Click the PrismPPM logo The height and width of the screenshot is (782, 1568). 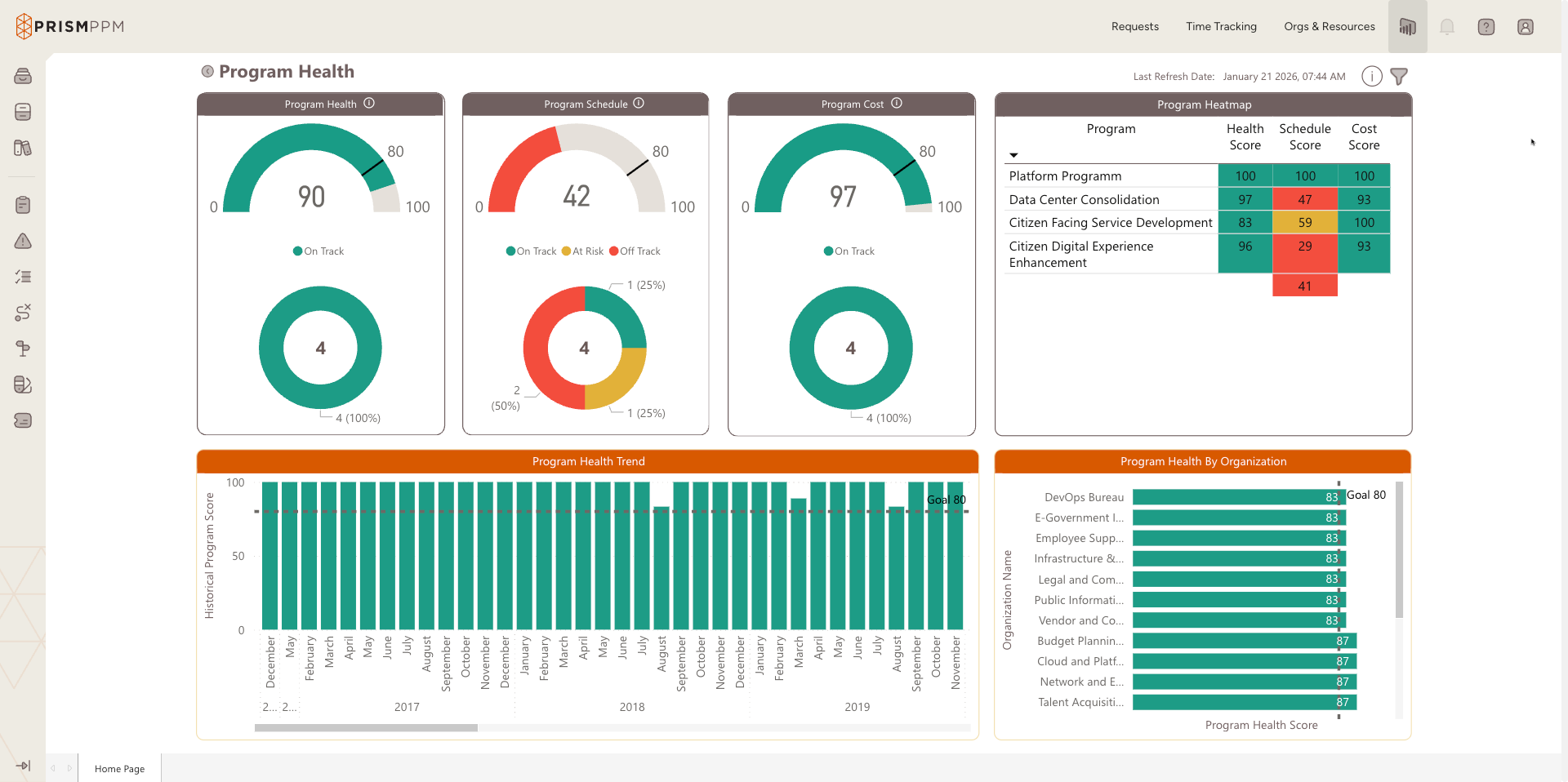point(69,26)
